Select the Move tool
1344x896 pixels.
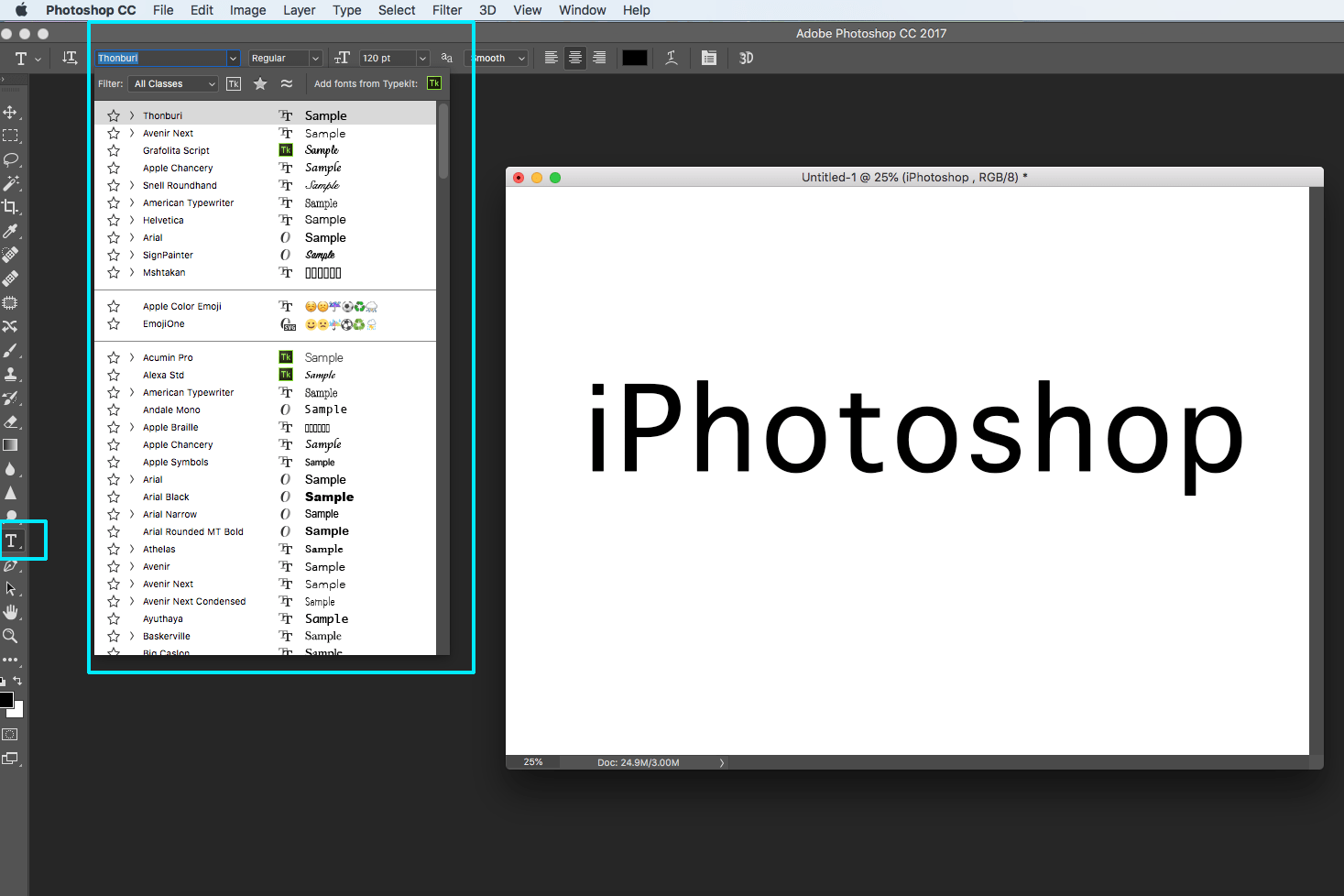pyautogui.click(x=10, y=112)
